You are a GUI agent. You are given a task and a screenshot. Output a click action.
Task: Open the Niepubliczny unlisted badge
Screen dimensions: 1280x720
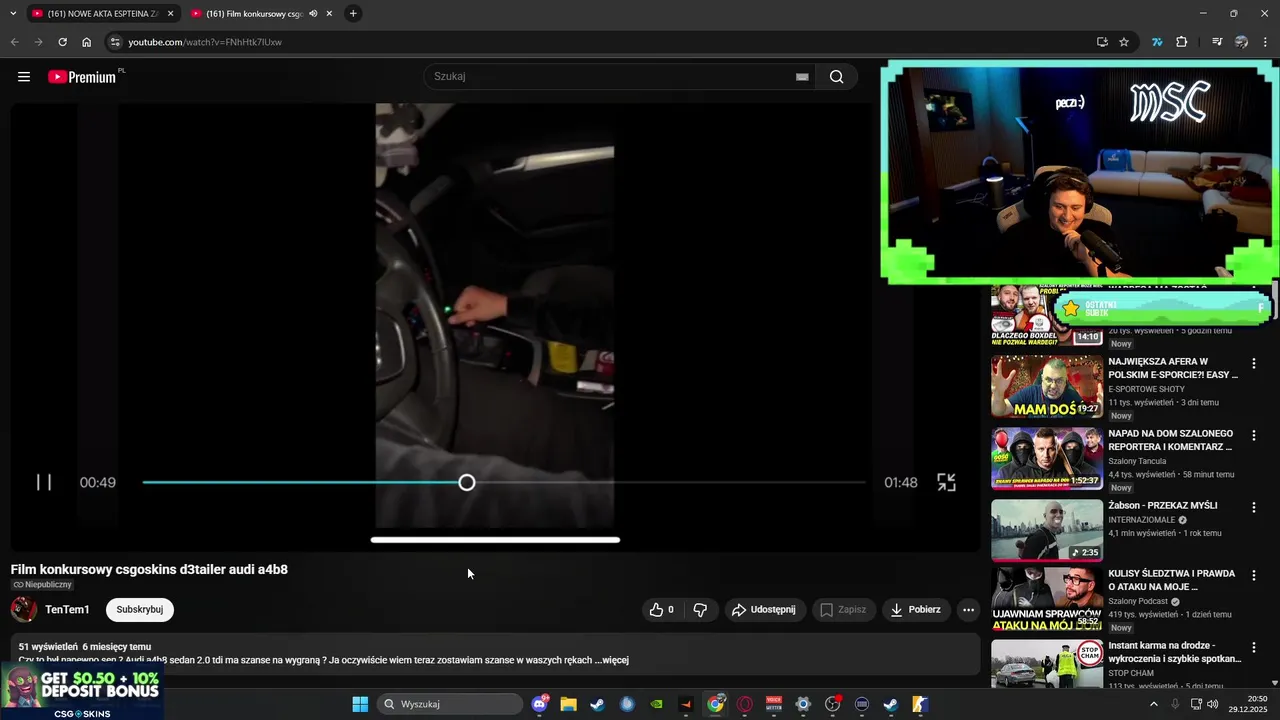42,585
